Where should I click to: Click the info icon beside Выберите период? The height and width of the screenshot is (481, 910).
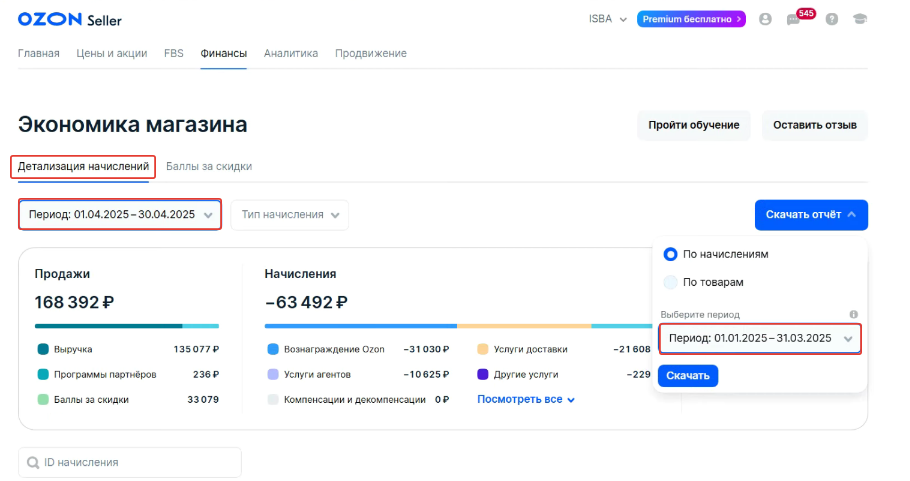click(x=854, y=314)
